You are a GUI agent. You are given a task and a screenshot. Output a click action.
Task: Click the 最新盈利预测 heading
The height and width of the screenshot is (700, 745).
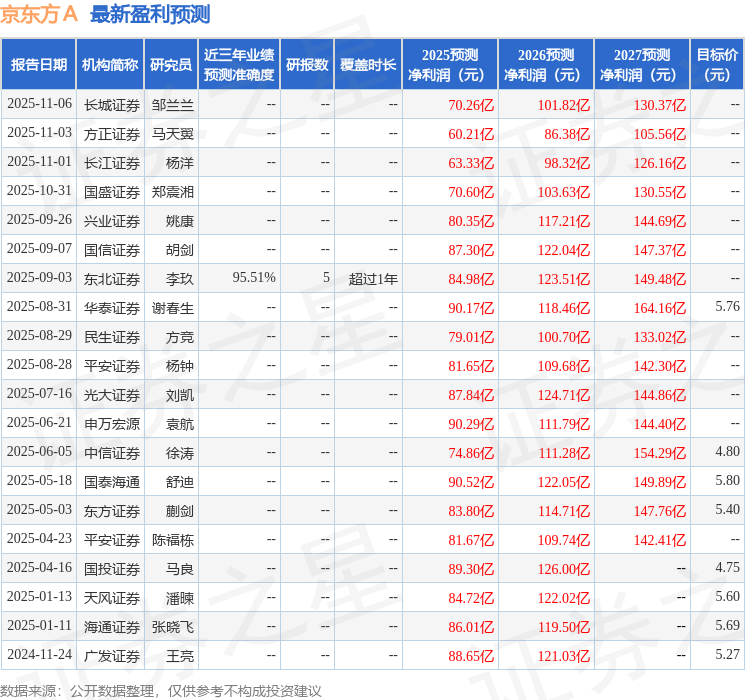[x=150, y=15]
